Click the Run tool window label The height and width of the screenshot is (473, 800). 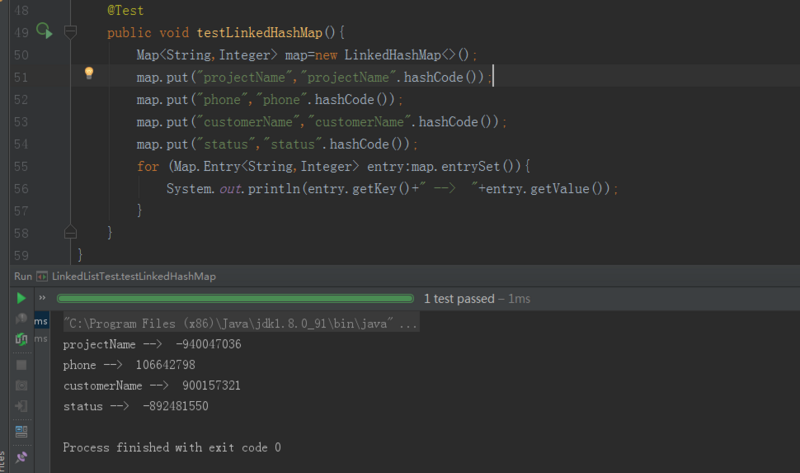pos(22,275)
